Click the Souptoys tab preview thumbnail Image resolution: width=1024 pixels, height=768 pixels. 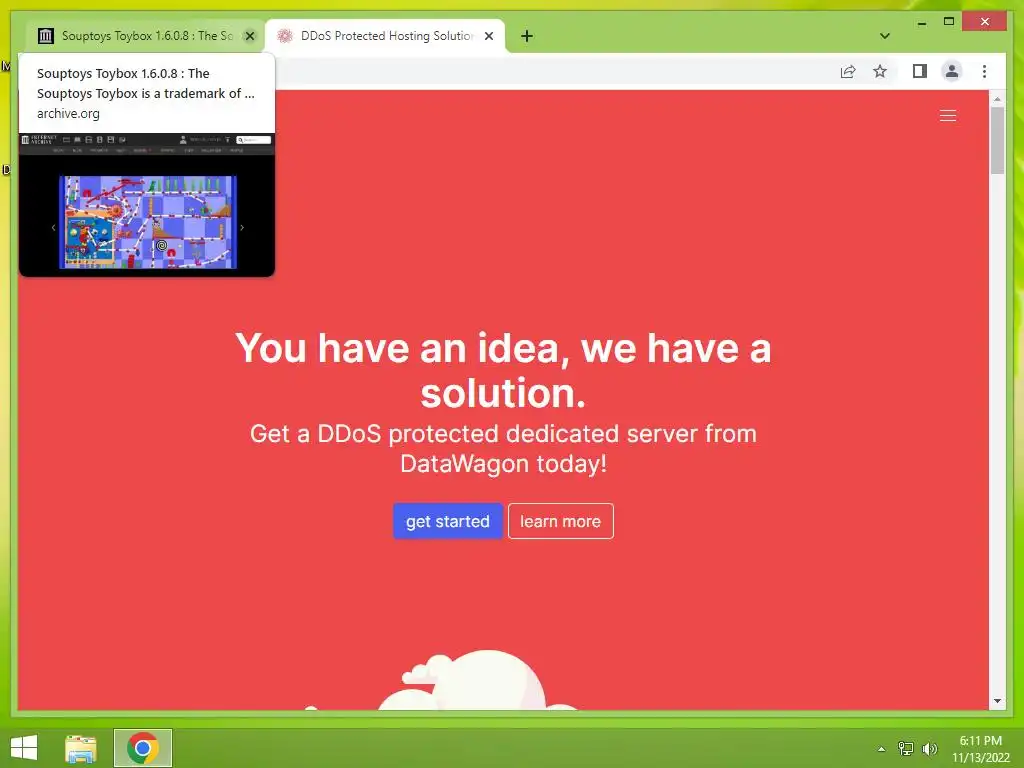tap(147, 204)
